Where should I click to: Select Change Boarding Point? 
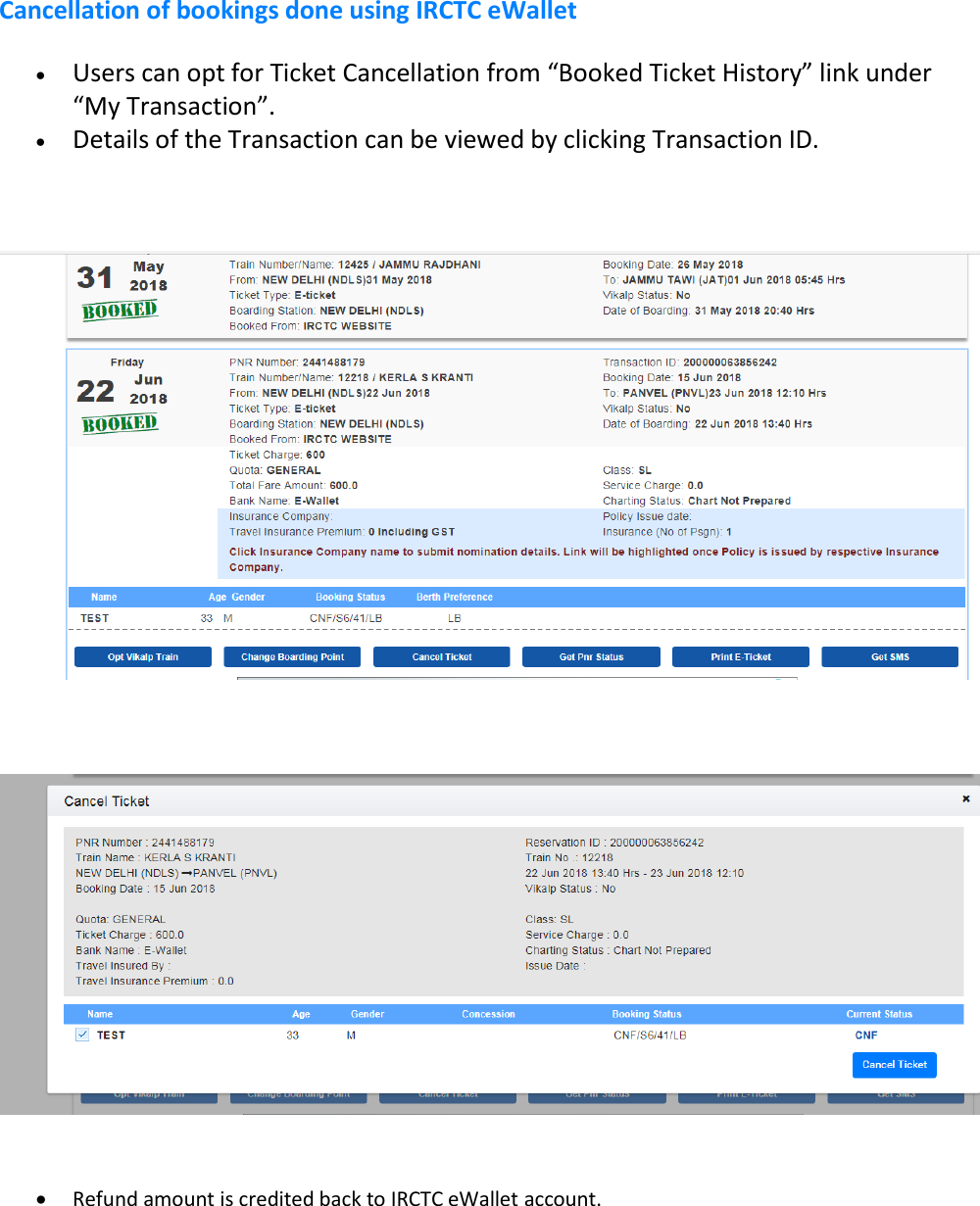[x=291, y=656]
